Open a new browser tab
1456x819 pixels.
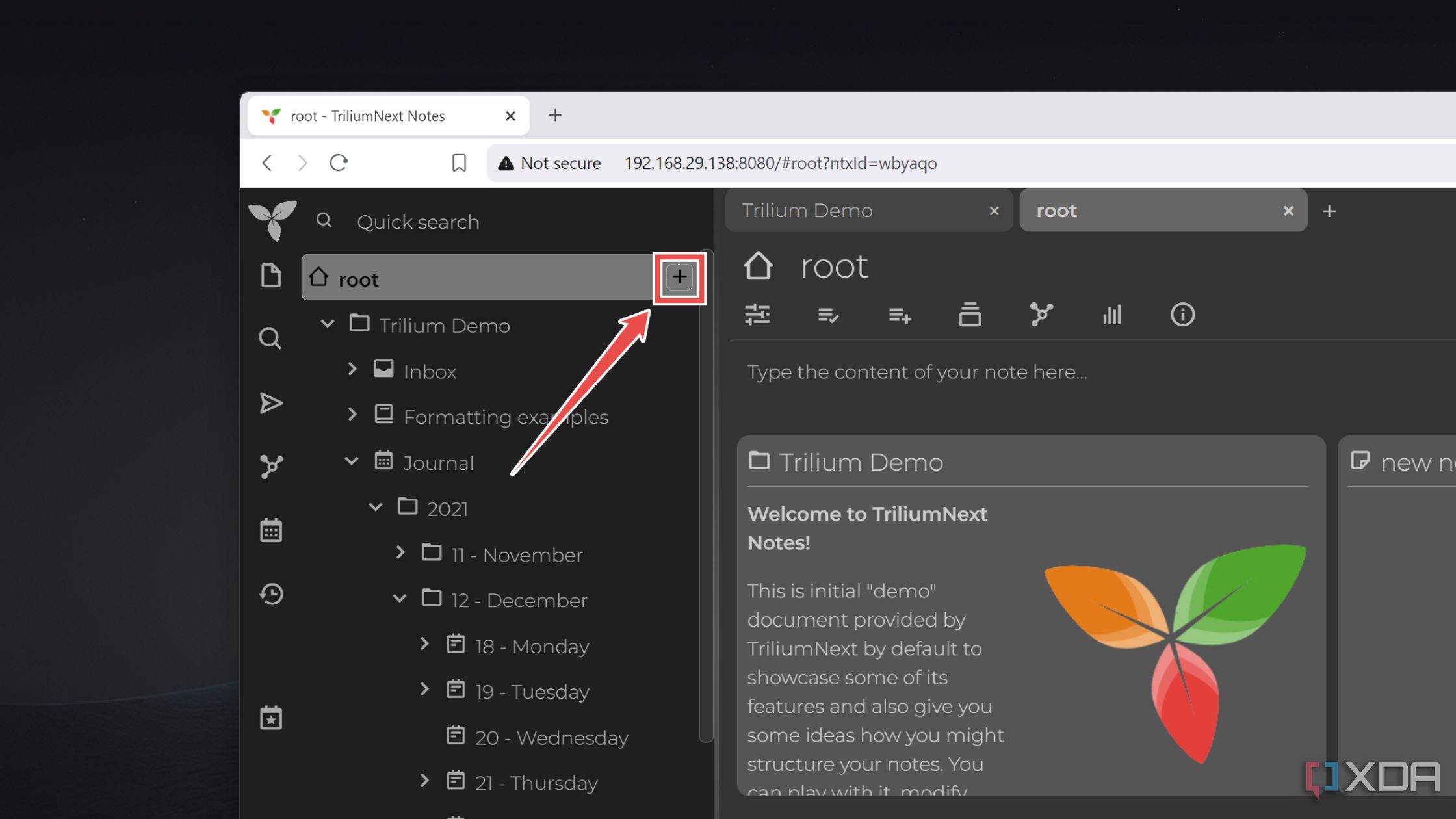[554, 115]
